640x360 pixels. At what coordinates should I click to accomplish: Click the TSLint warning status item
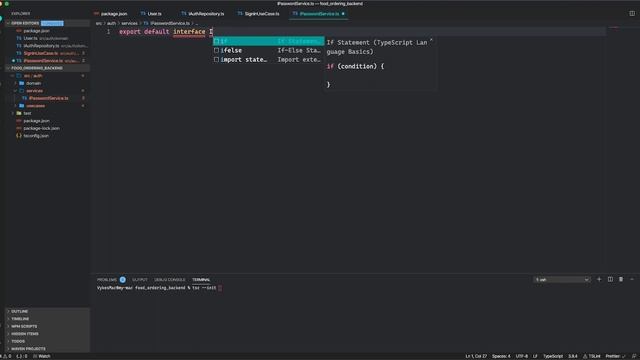(x=591, y=356)
